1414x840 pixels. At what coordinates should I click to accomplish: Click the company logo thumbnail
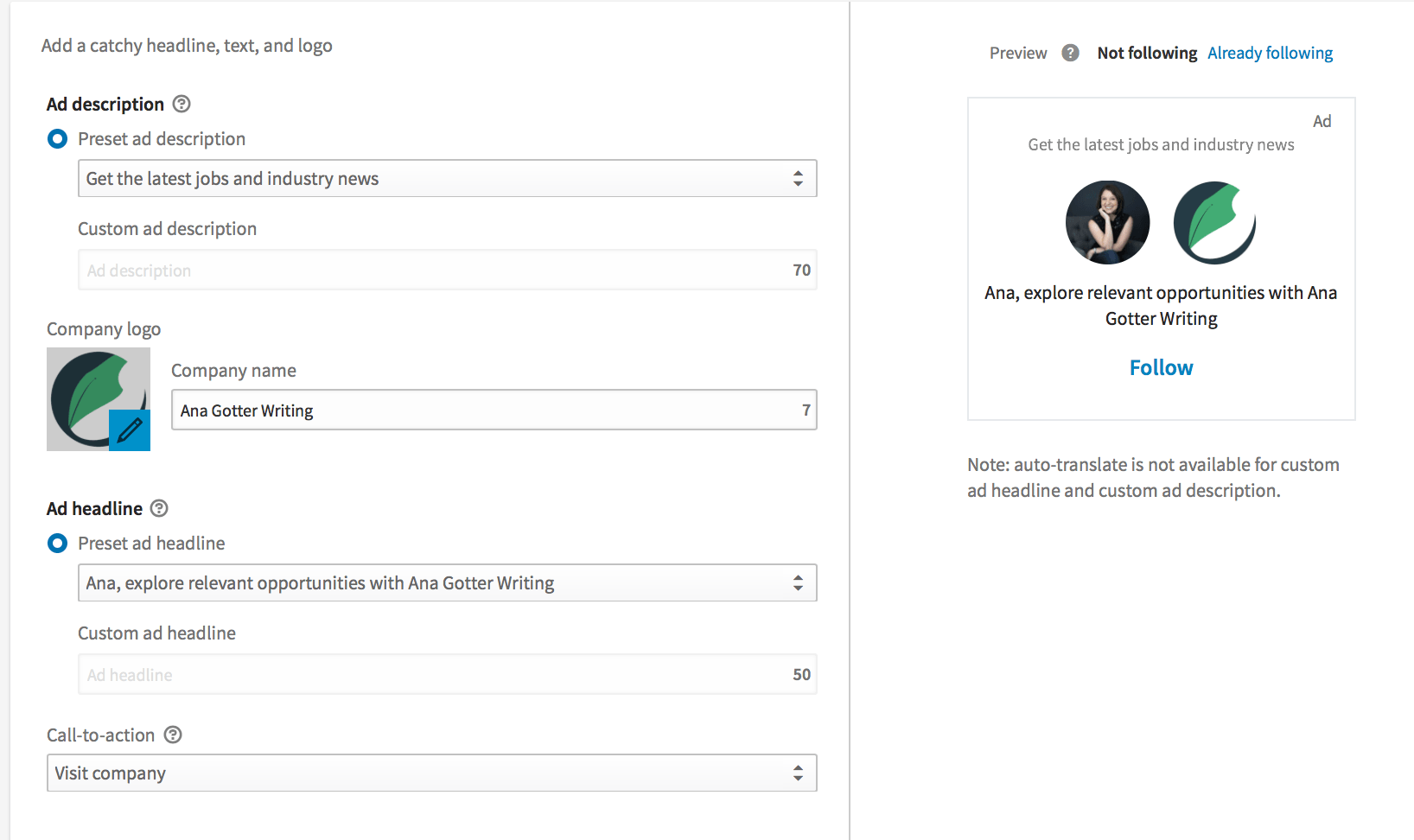(99, 399)
